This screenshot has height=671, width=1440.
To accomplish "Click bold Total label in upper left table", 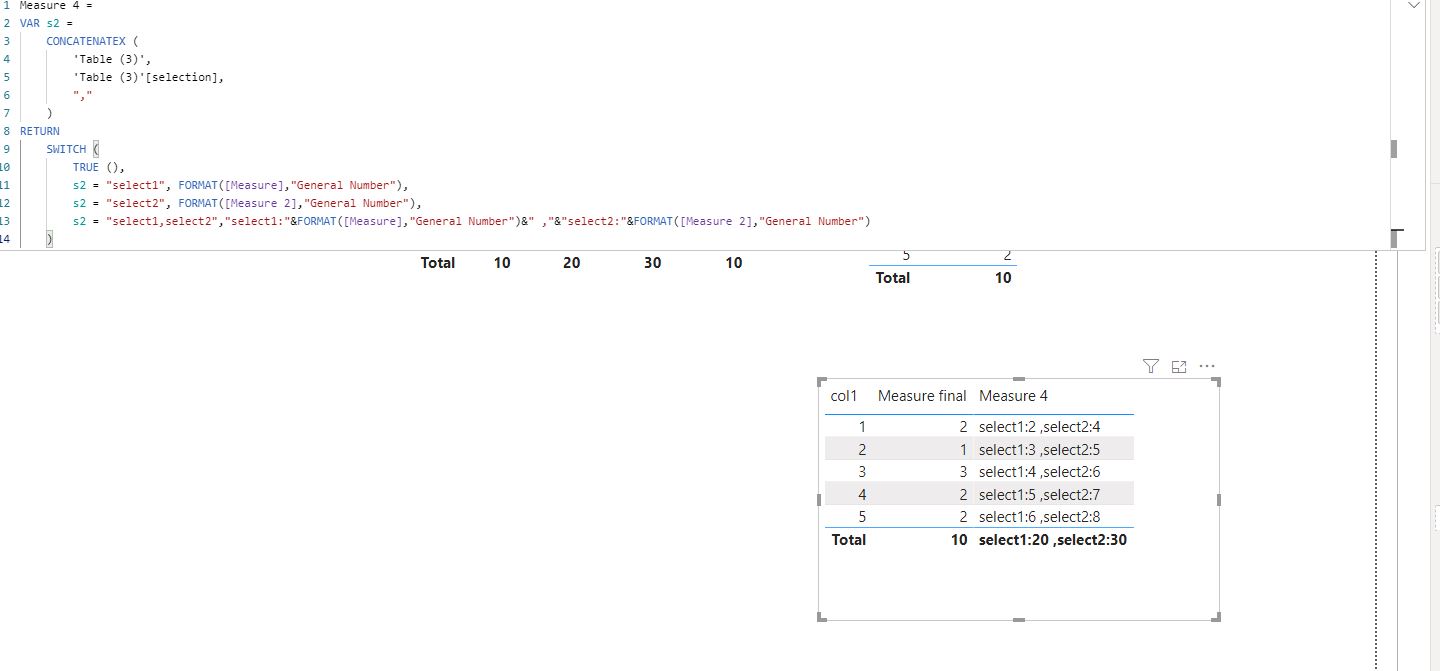I will (438, 263).
